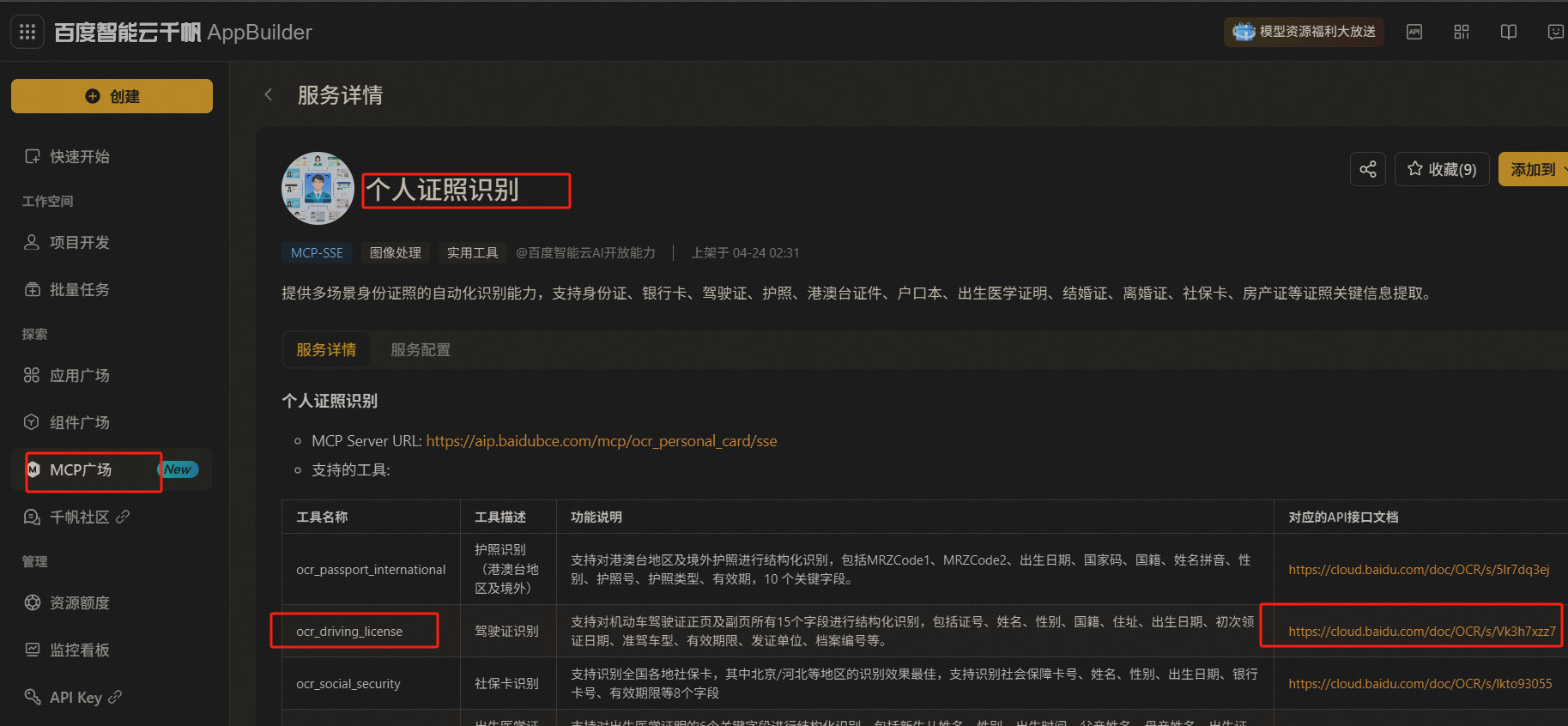Click the New badge next to MCP广场
The height and width of the screenshot is (726, 1568).
click(179, 469)
